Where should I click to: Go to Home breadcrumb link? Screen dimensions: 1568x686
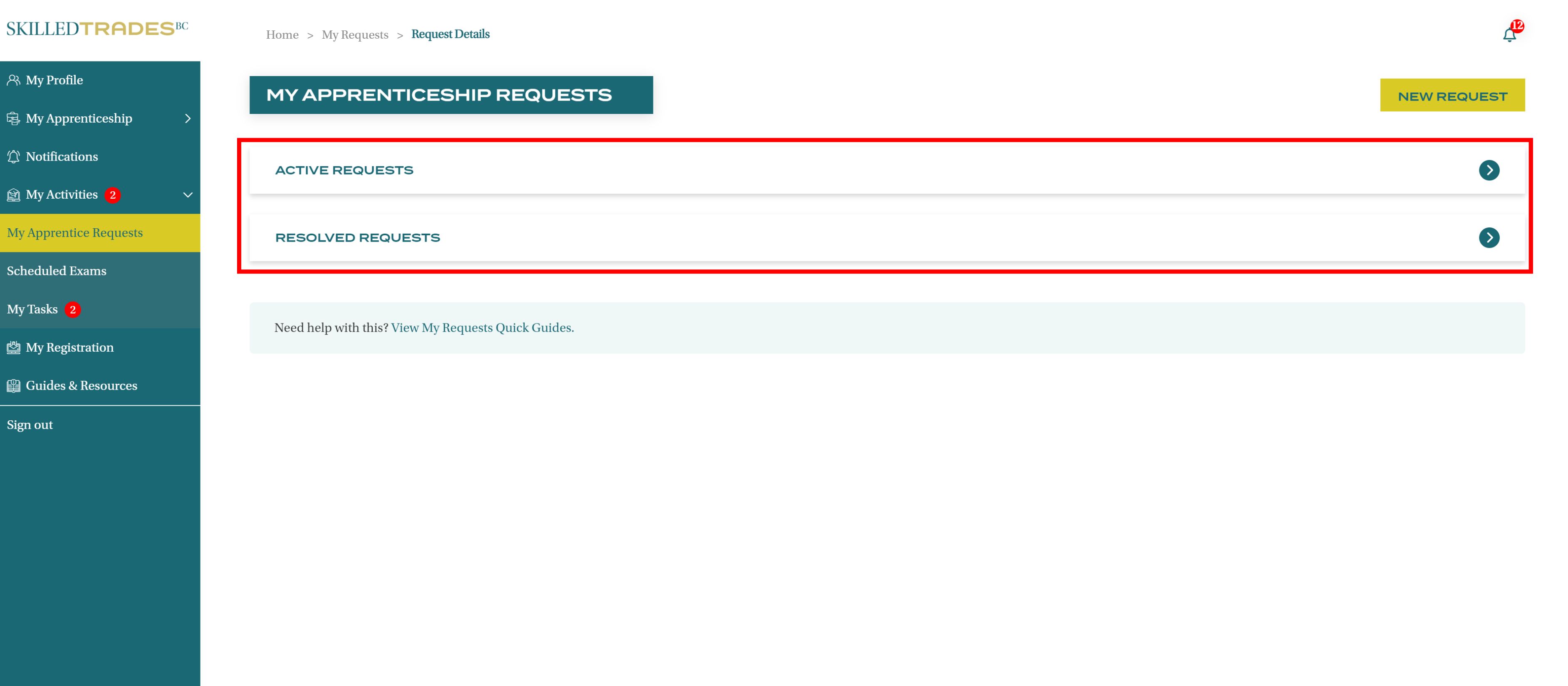click(282, 35)
